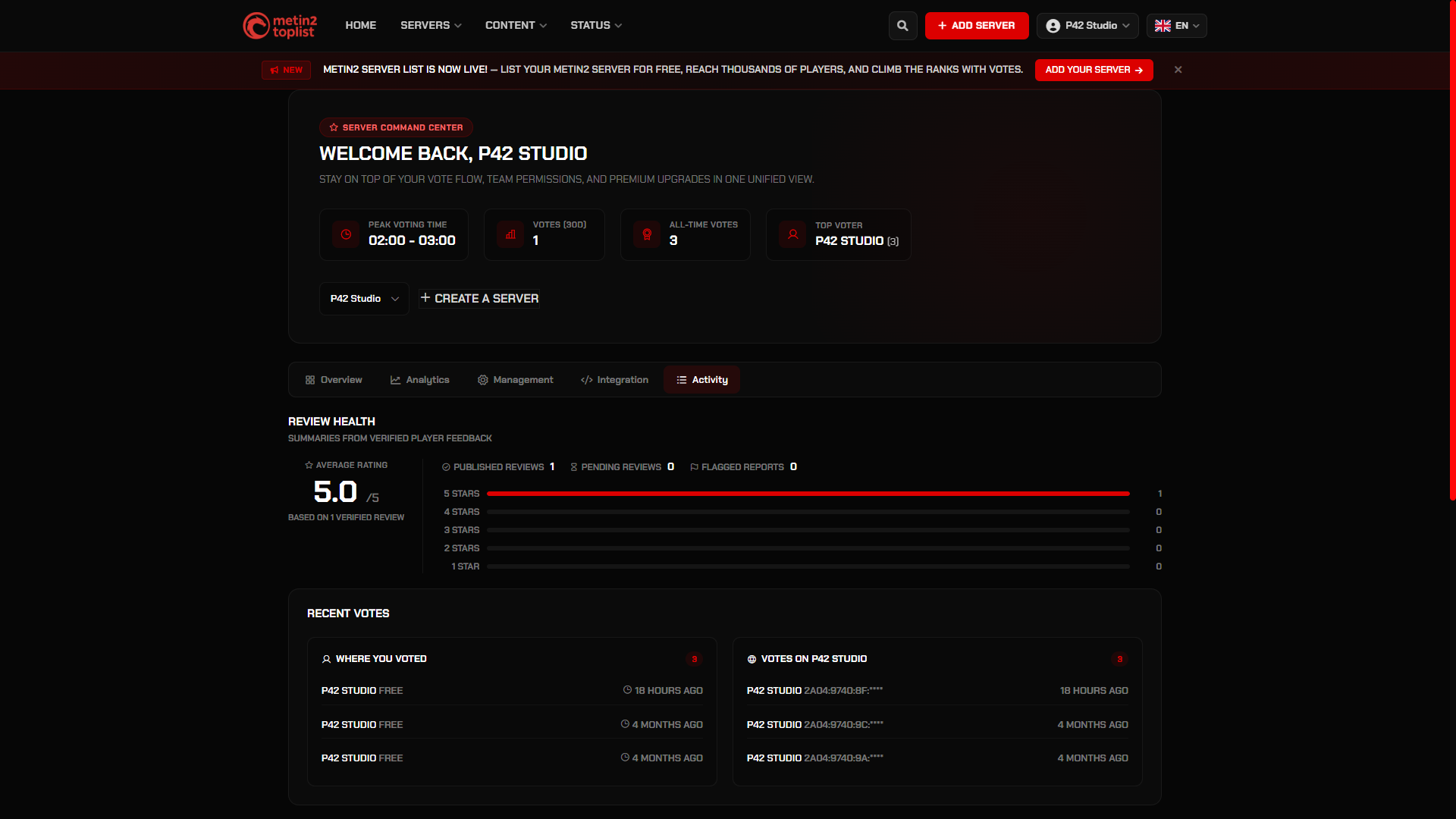
Task: Click the Pending Reviews hourglass icon
Action: coord(574,467)
